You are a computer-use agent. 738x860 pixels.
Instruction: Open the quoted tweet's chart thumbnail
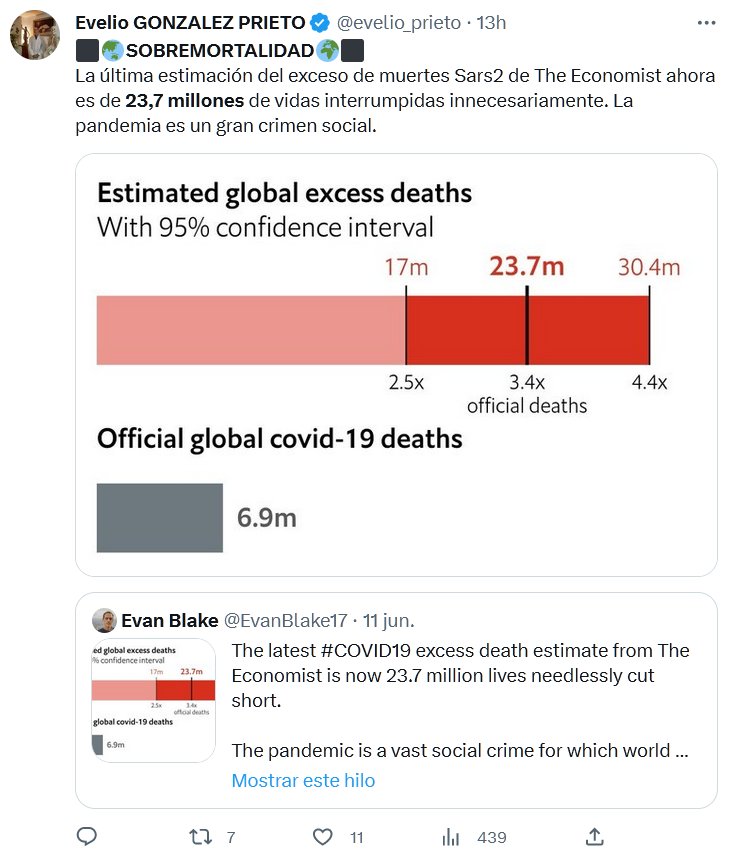153,699
